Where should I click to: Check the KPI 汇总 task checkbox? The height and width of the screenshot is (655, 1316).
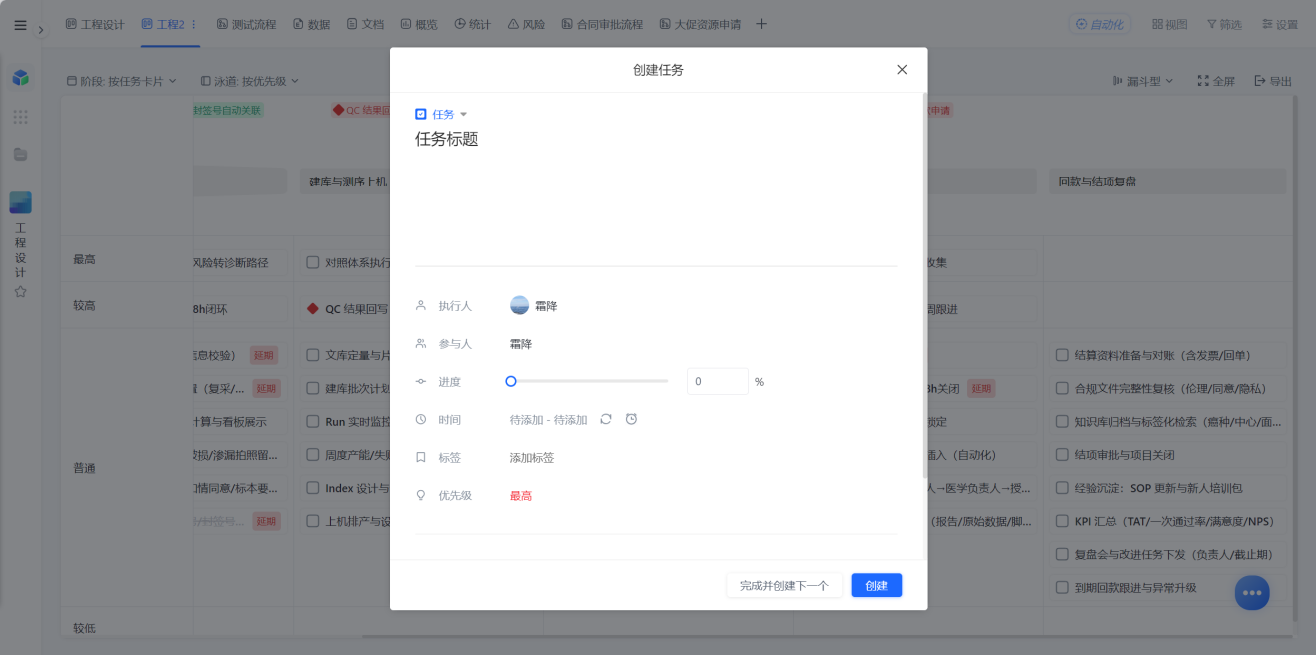point(1062,521)
